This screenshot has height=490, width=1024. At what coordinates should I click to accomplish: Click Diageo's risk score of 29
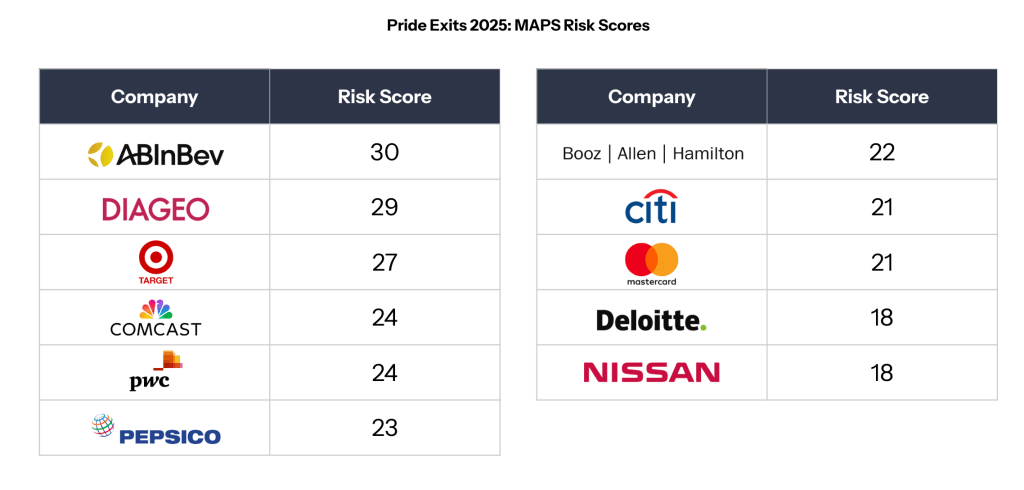pos(385,207)
